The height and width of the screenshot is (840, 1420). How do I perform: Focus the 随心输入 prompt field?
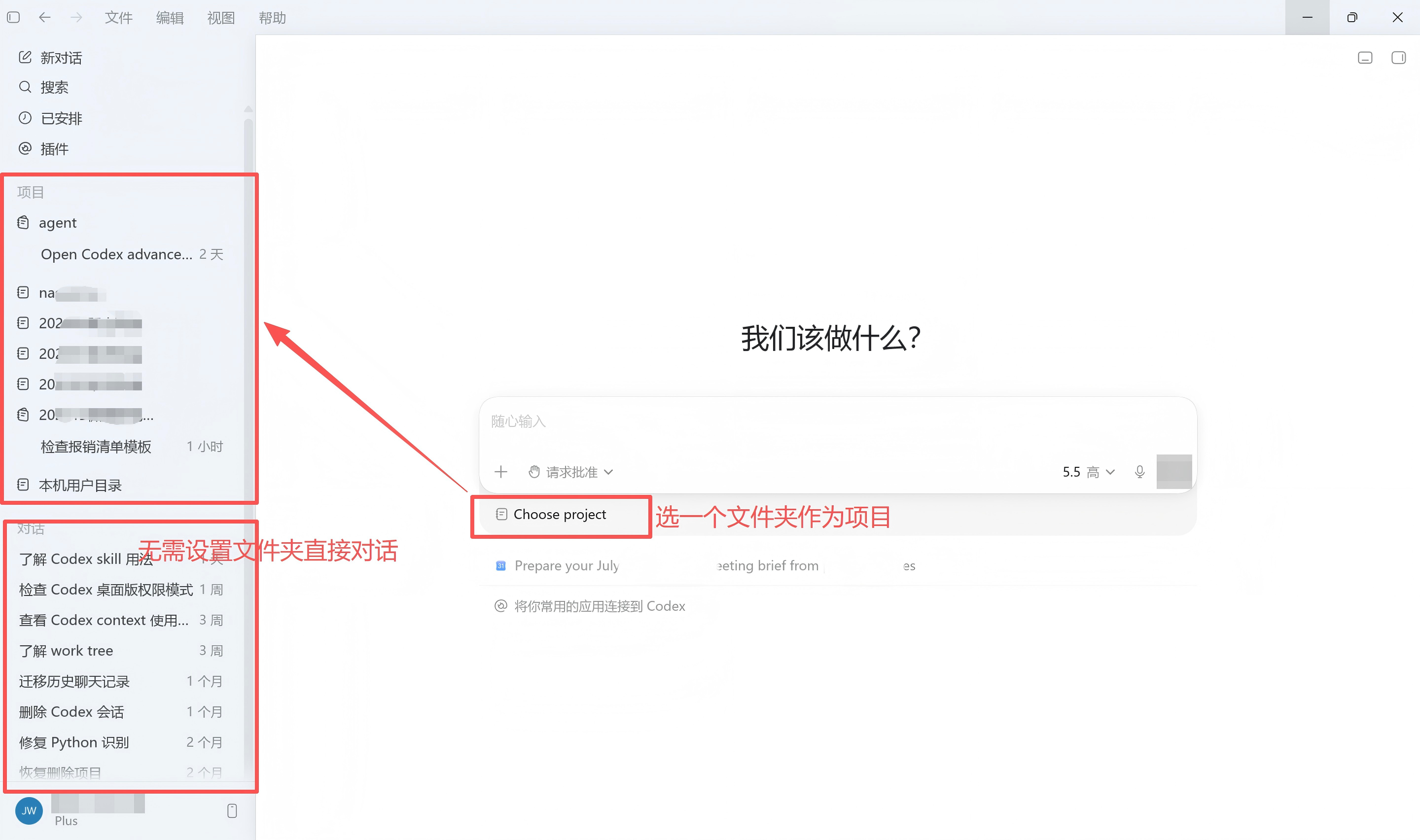tap(838, 421)
